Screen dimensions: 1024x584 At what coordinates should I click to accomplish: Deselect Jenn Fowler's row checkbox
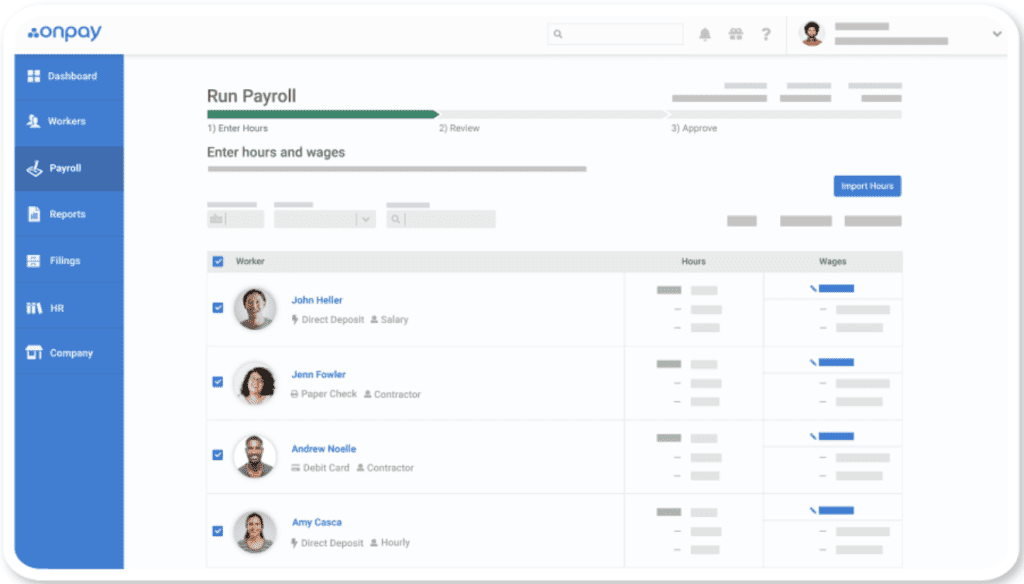(218, 381)
